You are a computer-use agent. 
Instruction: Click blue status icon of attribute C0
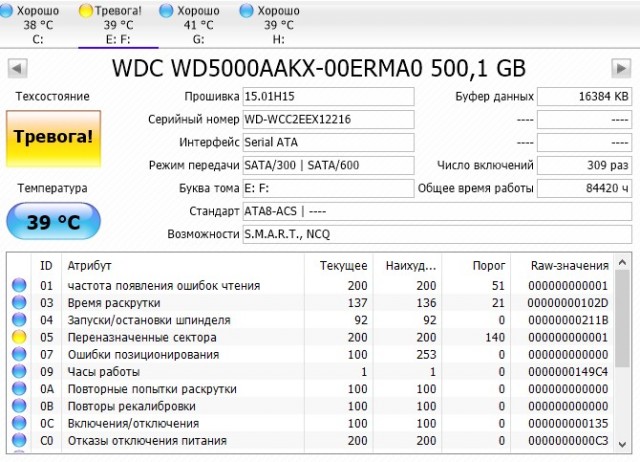(x=19, y=440)
